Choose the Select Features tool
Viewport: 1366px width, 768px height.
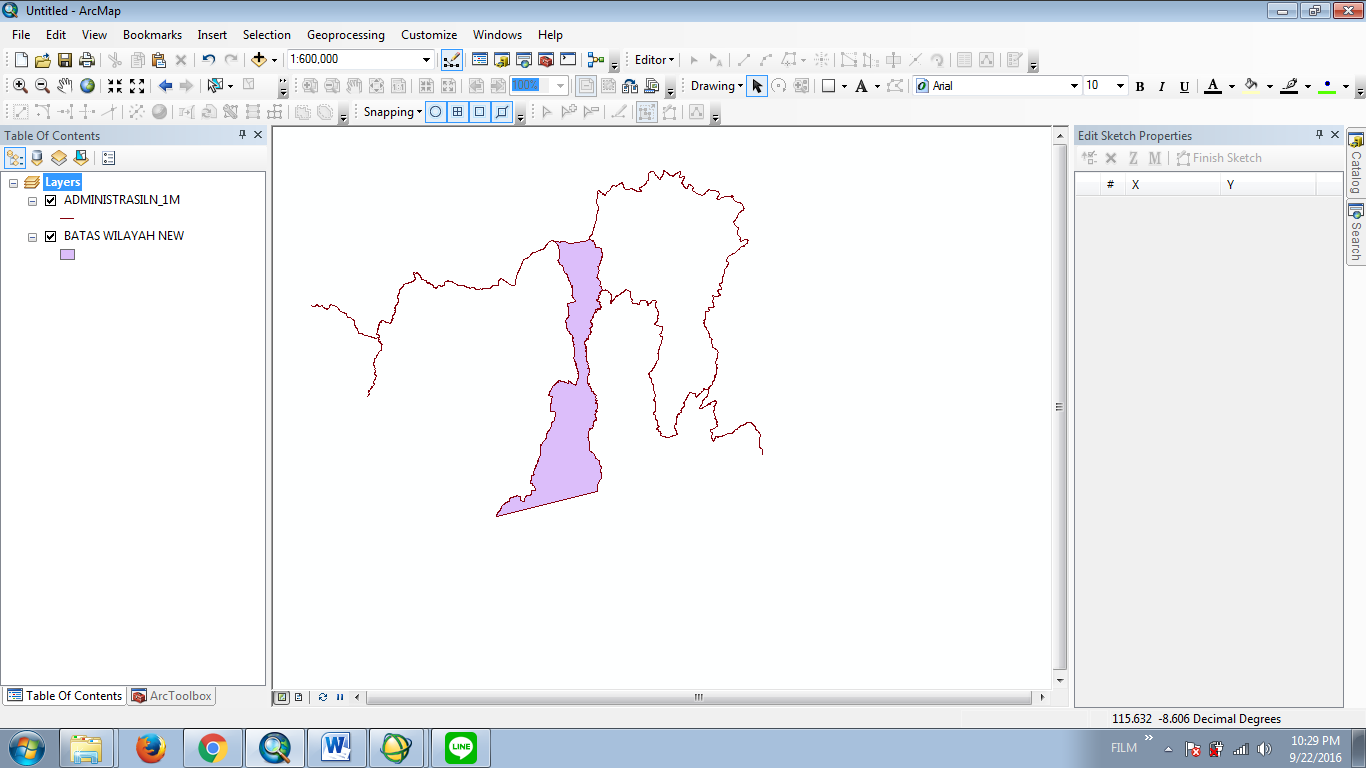[215, 86]
